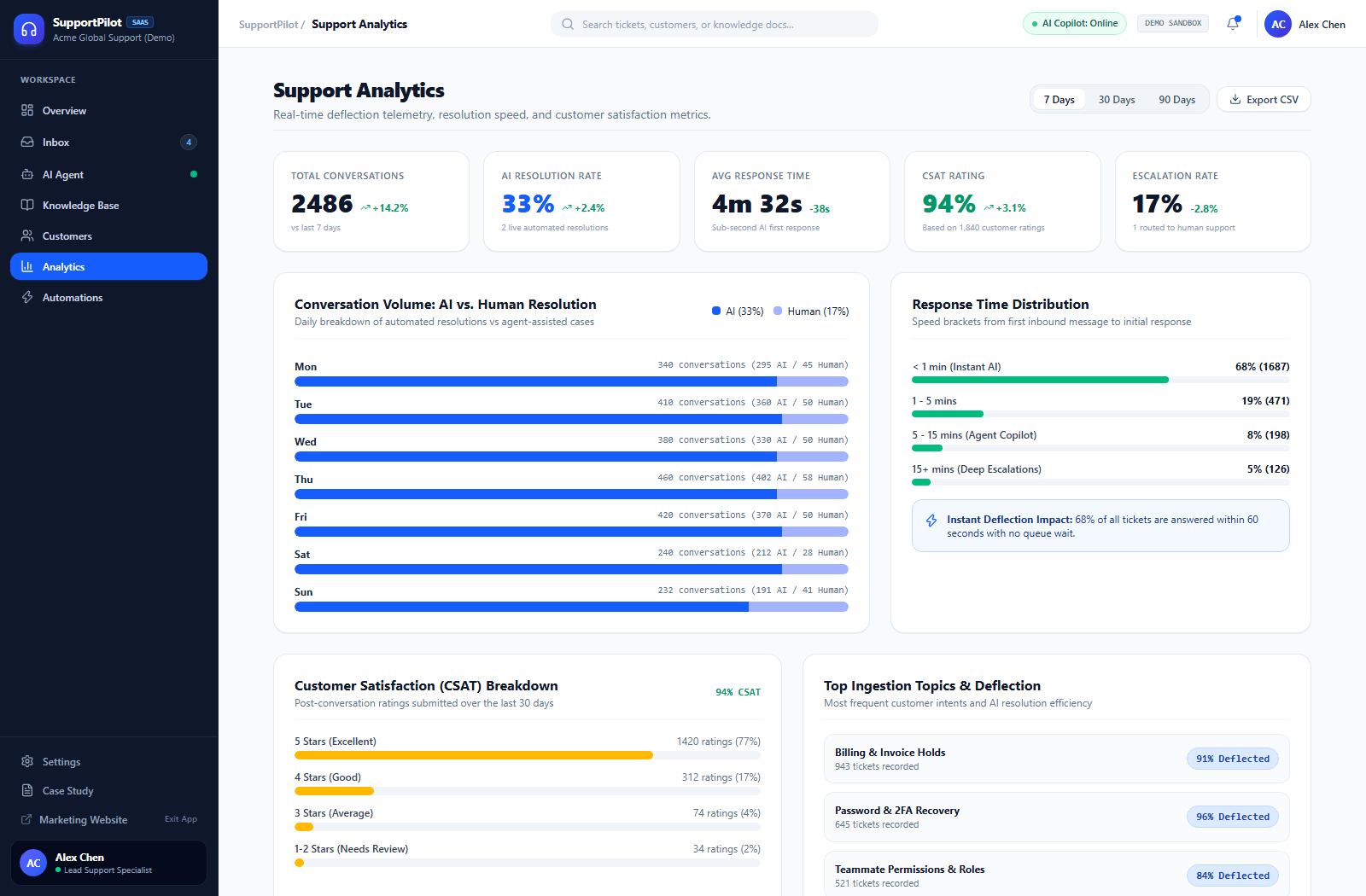Image resolution: width=1366 pixels, height=896 pixels.
Task: Select the 7 Days range
Action: coord(1059,99)
